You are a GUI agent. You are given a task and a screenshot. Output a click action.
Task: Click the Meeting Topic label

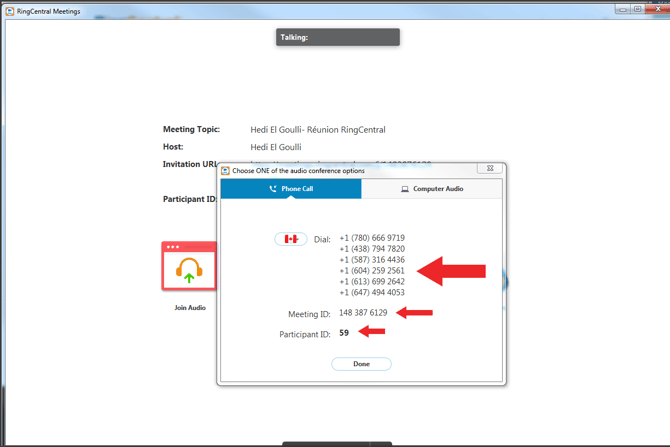coord(191,129)
